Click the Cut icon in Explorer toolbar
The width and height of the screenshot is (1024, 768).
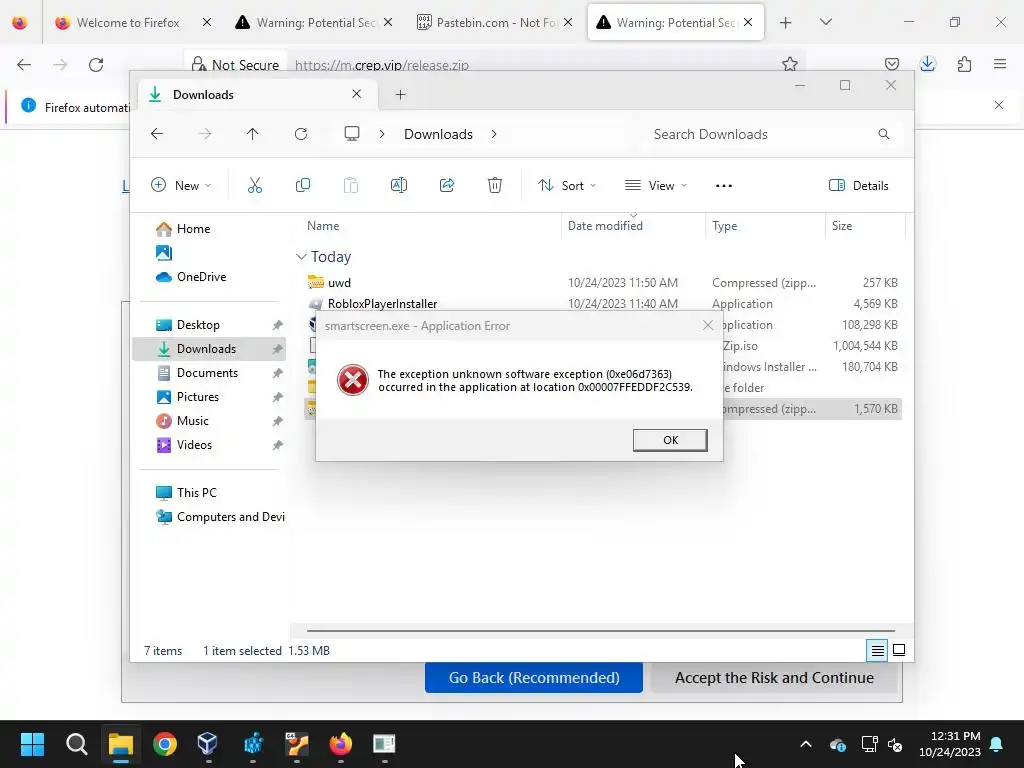tap(255, 185)
